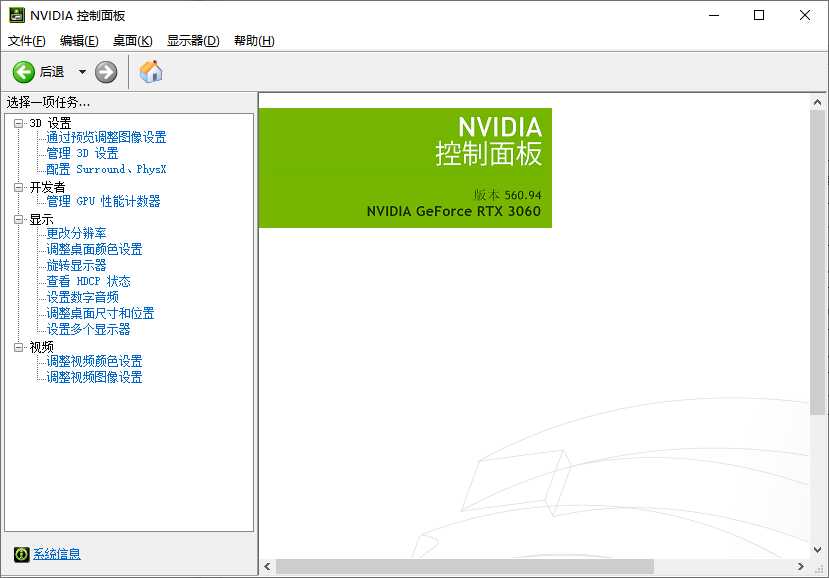Click the system information icon
829x578 pixels.
22,554
